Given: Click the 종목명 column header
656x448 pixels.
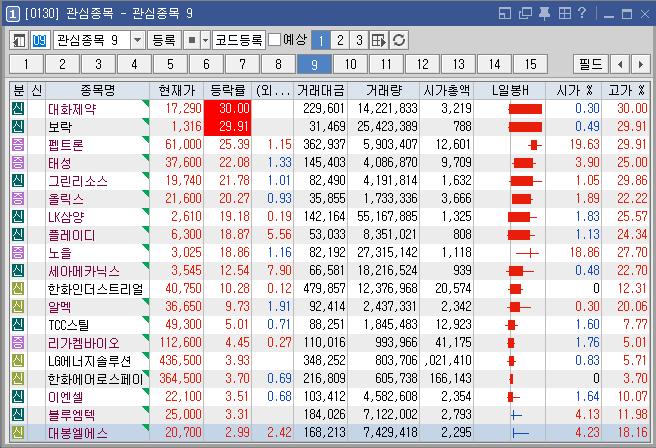Looking at the screenshot, I should 97,90.
